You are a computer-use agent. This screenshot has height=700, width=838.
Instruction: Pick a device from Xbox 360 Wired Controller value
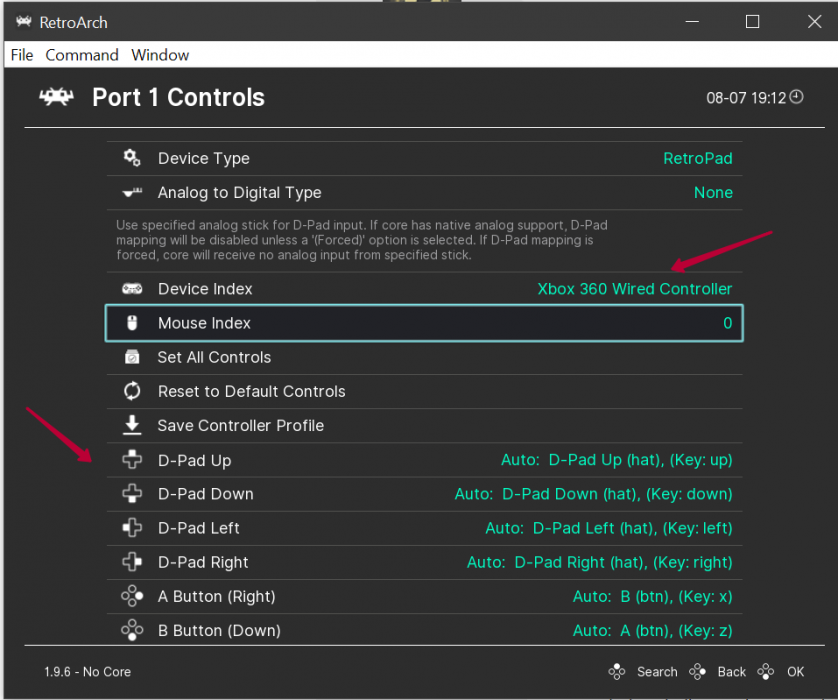coord(634,289)
